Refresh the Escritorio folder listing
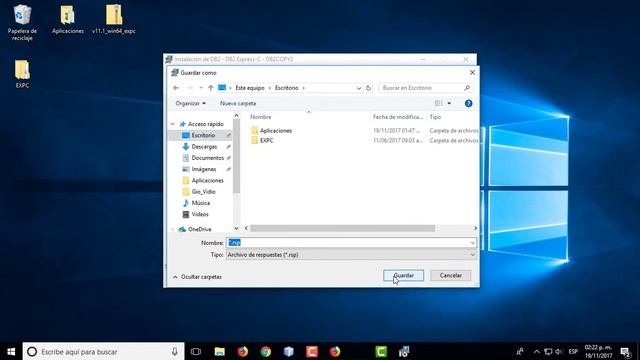This screenshot has height=360, width=640. point(368,88)
